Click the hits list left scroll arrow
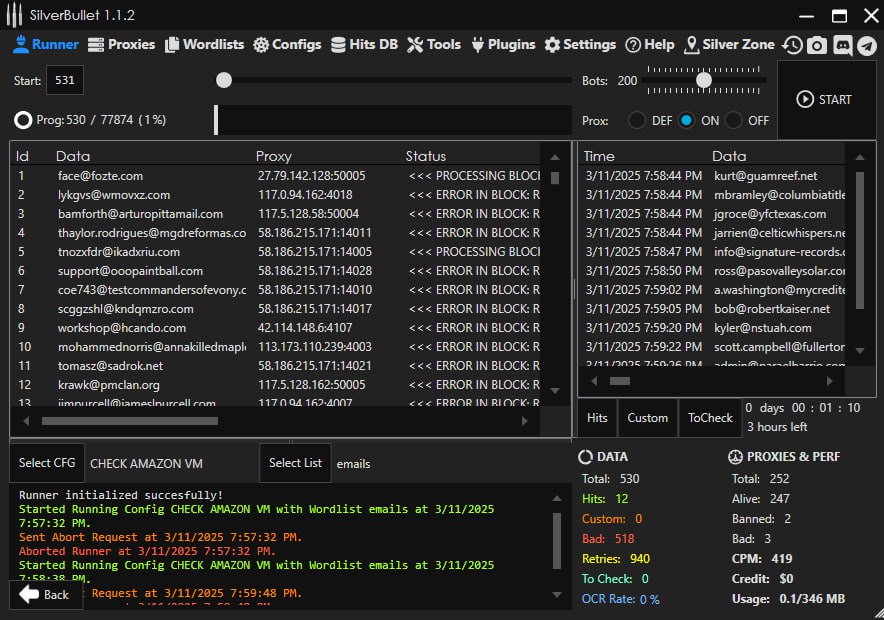884x620 pixels. tap(594, 381)
